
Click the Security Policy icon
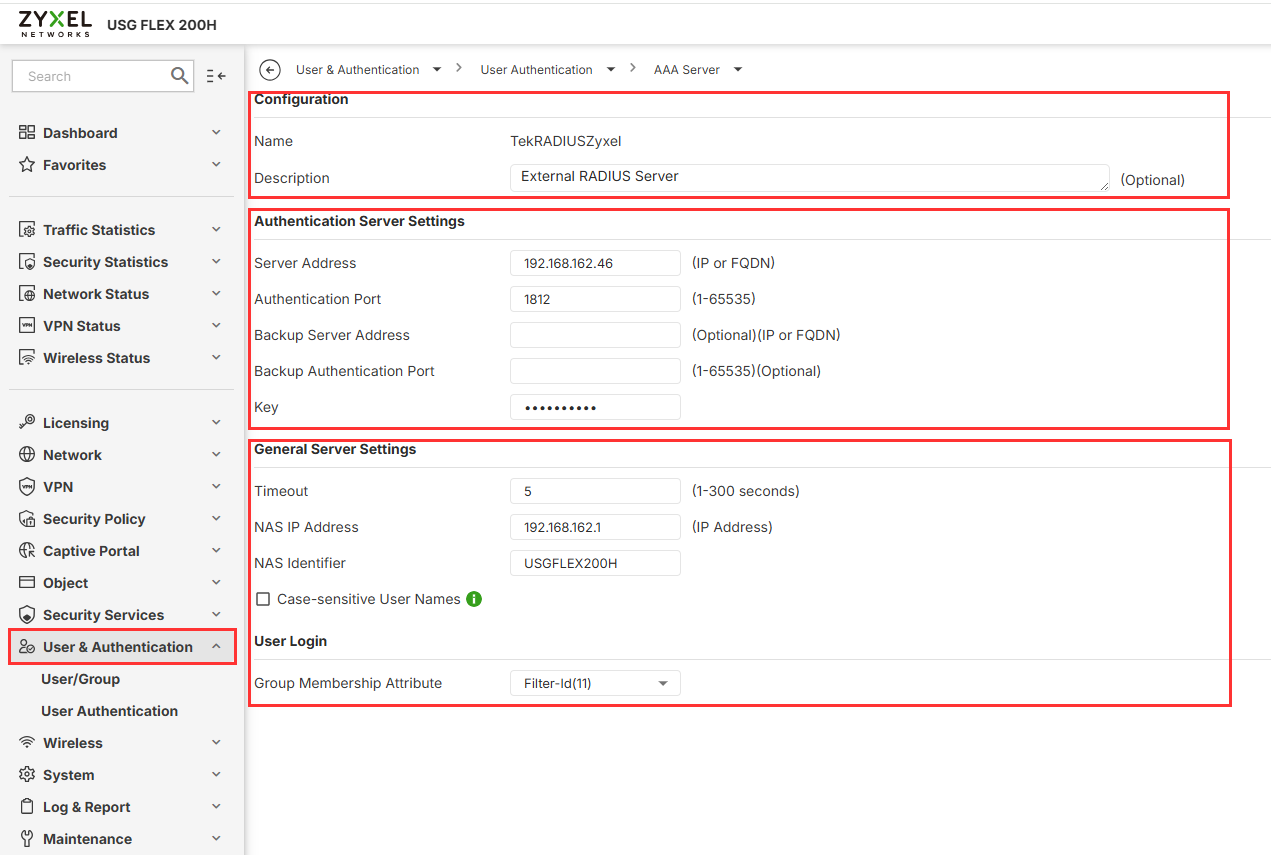pos(27,519)
